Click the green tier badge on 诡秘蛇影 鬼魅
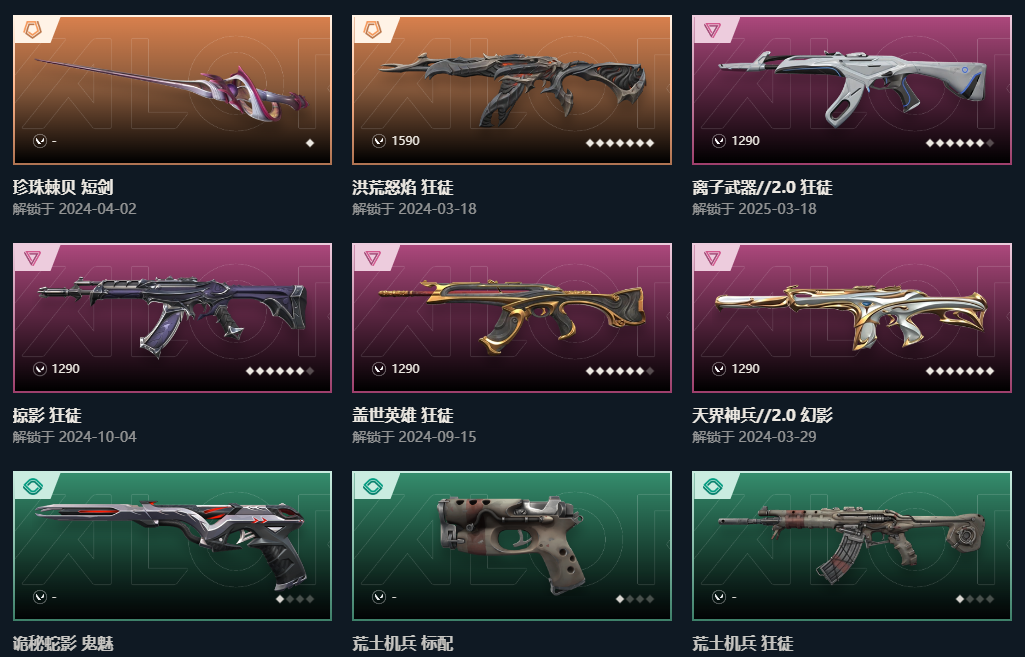The width and height of the screenshot is (1025, 657). pyautogui.click(x=32, y=486)
